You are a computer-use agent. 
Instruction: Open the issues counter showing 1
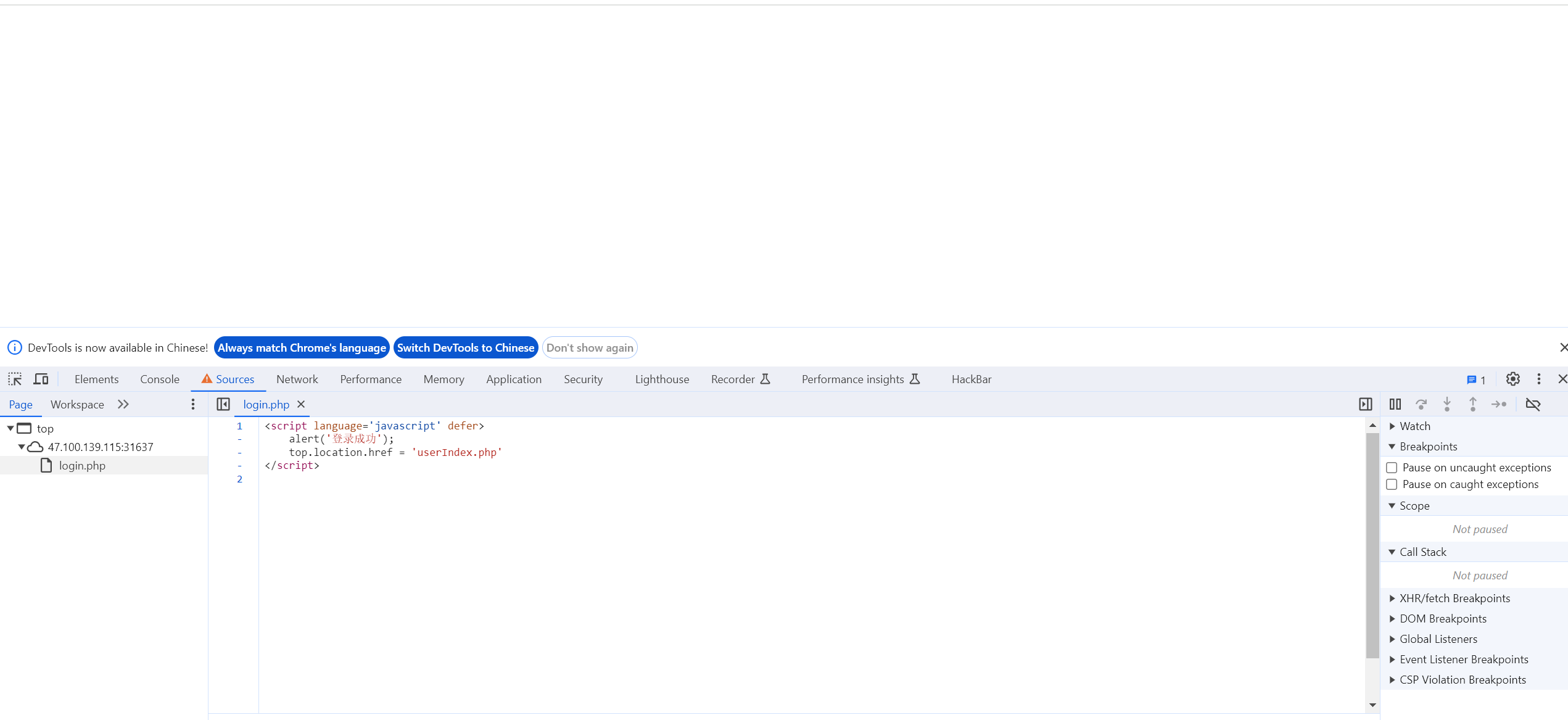[1476, 379]
